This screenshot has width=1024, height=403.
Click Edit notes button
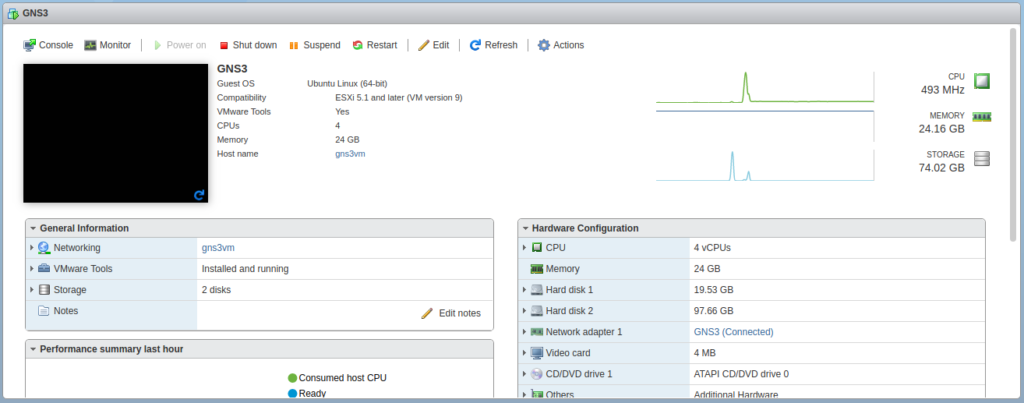pyautogui.click(x=451, y=313)
